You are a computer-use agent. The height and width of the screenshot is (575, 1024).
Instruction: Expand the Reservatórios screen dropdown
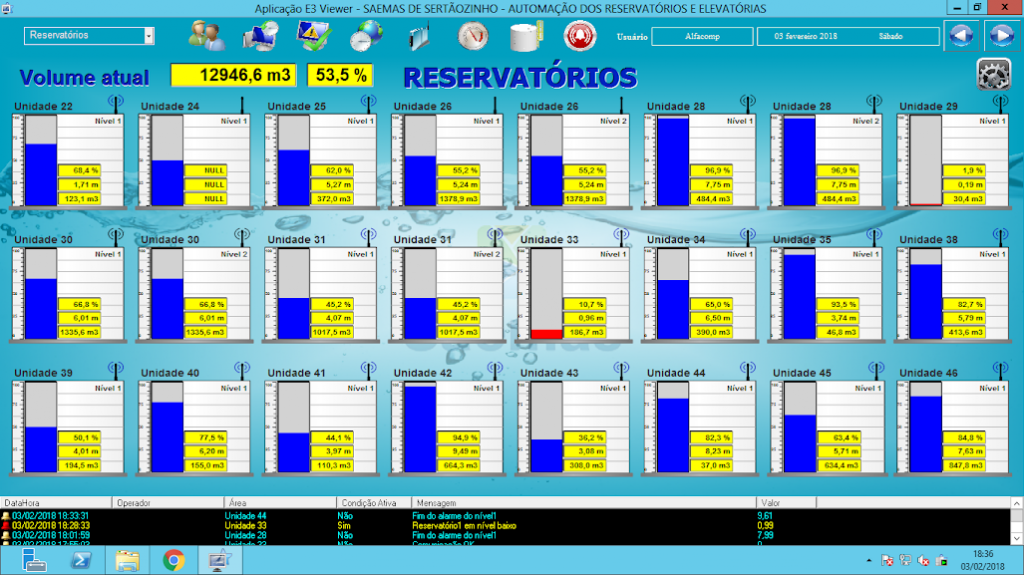coord(149,36)
